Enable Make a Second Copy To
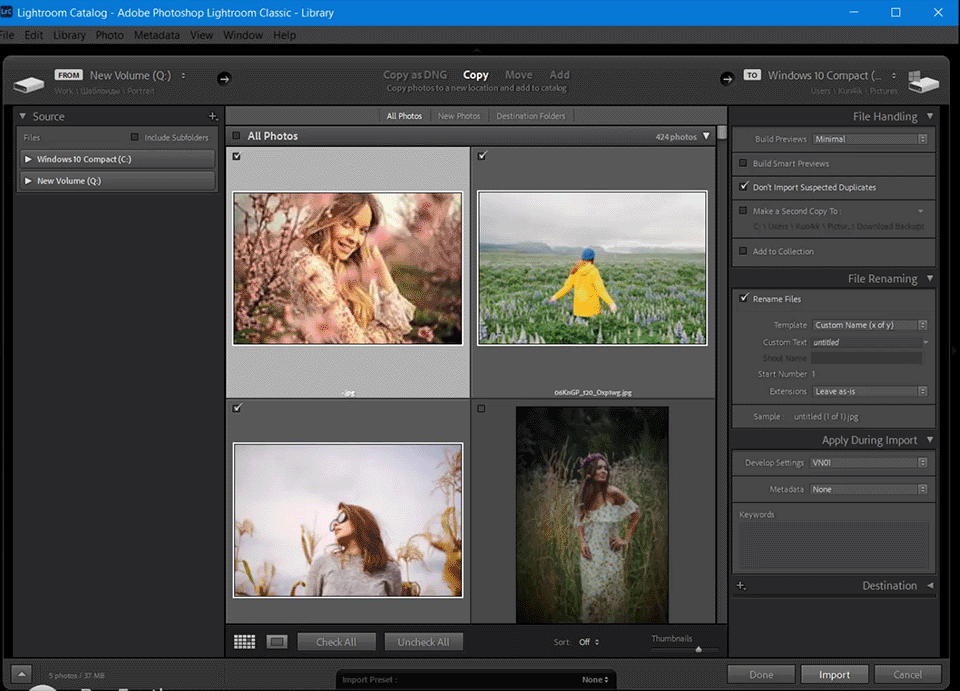The image size is (960, 691). [x=743, y=211]
